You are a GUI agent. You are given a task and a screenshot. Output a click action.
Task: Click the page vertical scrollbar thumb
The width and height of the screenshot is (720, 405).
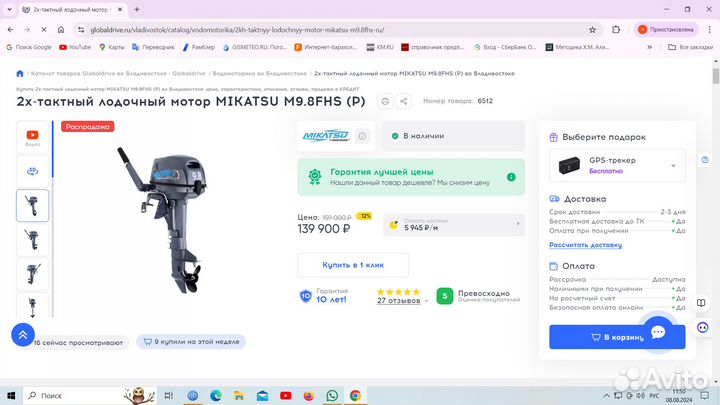(x=716, y=75)
